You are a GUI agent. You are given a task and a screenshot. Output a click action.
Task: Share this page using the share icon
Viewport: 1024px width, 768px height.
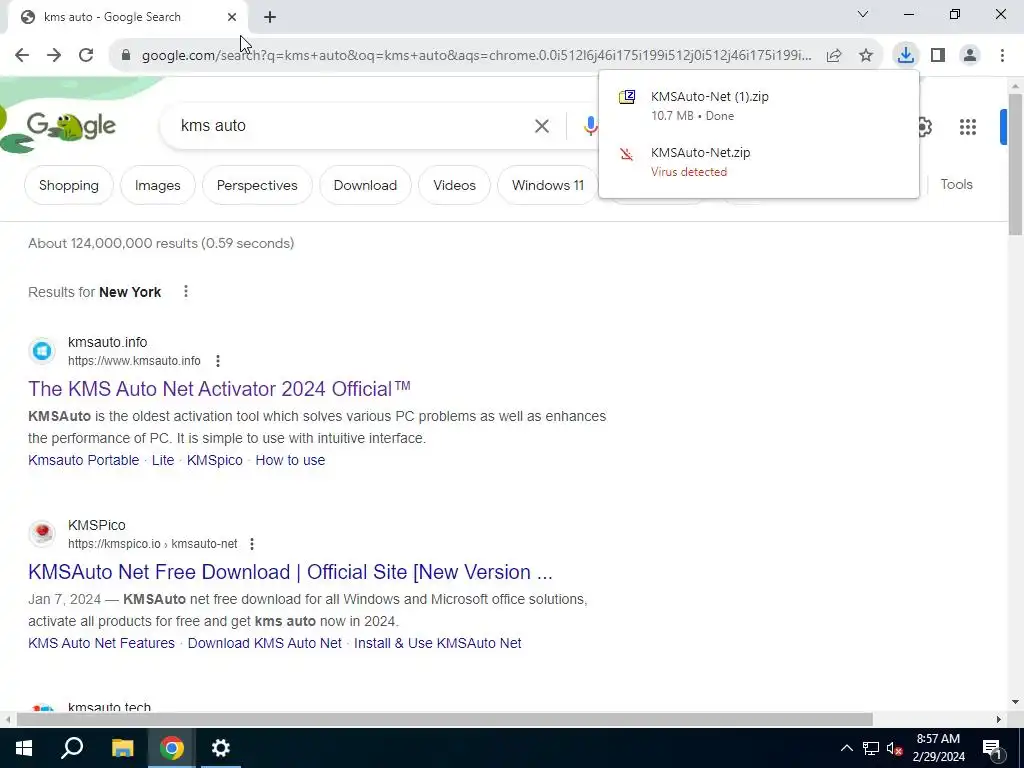point(834,56)
